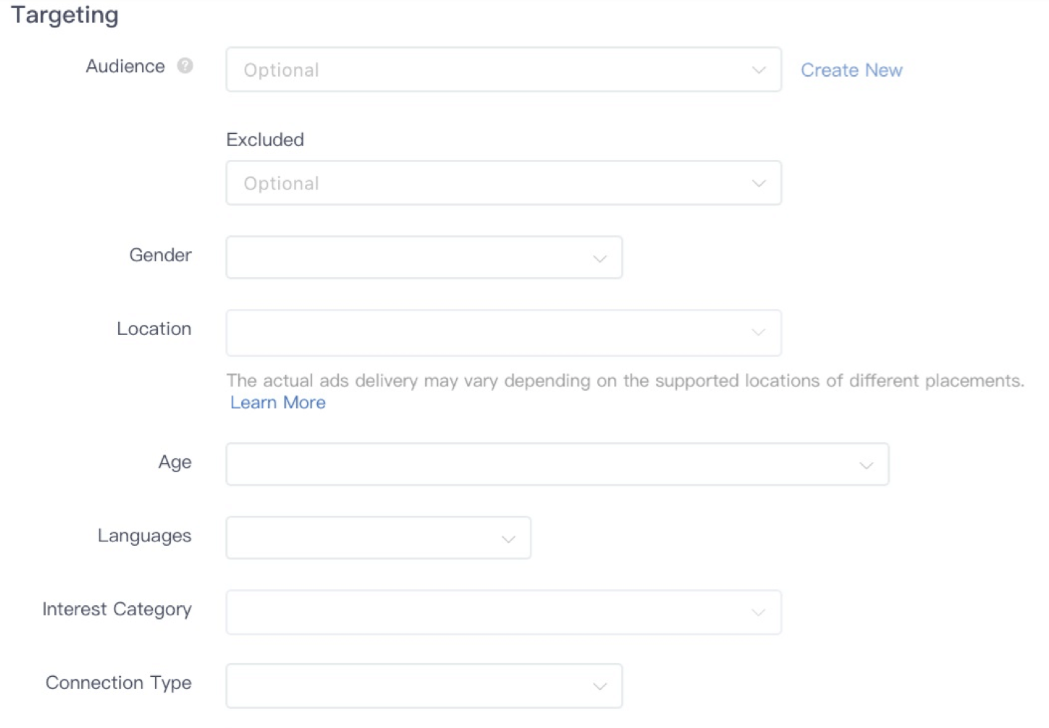Click the Interest Category chevron arrow
This screenshot has height=728, width=1049.
pos(759,612)
